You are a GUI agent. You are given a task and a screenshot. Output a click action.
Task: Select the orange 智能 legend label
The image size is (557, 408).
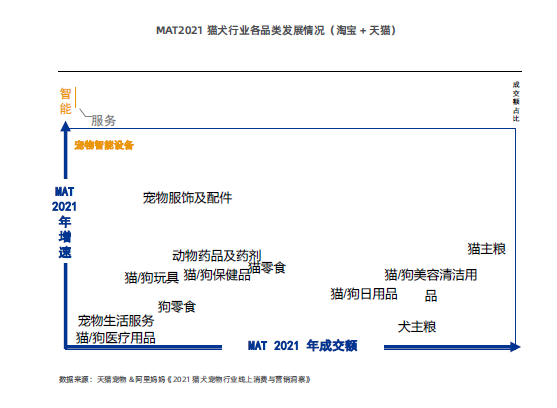pyautogui.click(x=65, y=101)
